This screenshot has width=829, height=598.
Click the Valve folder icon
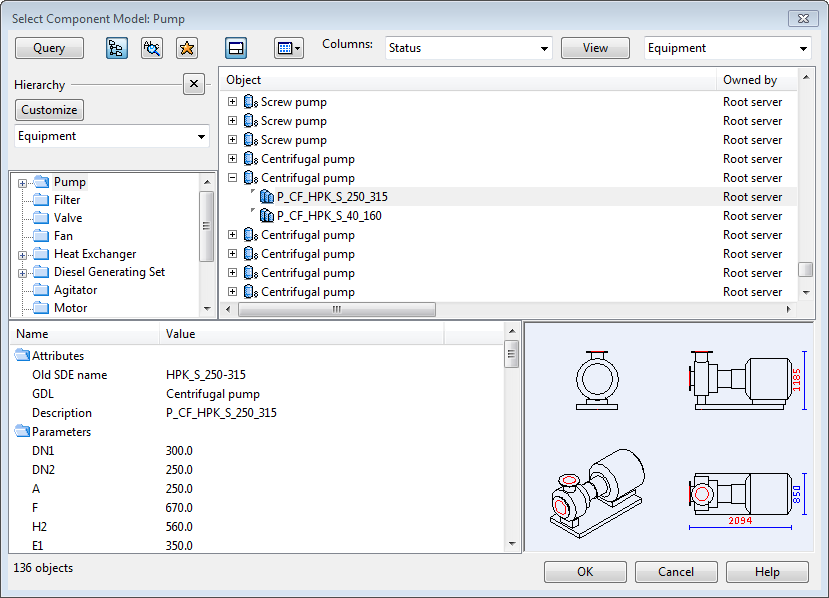[41, 218]
